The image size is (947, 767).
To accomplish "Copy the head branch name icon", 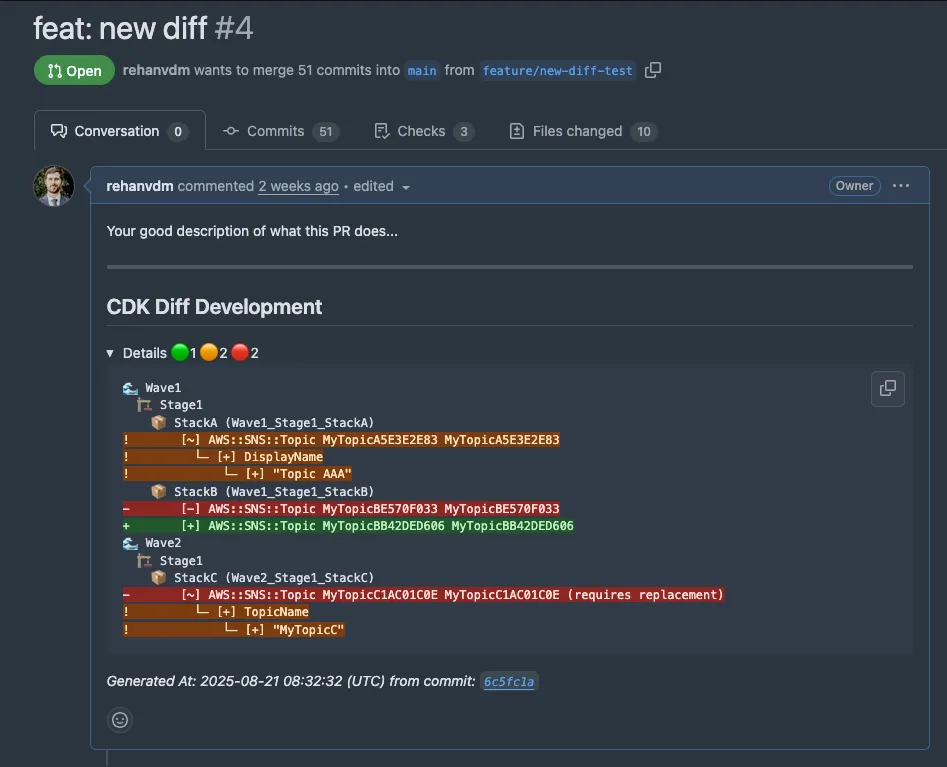I will (653, 70).
